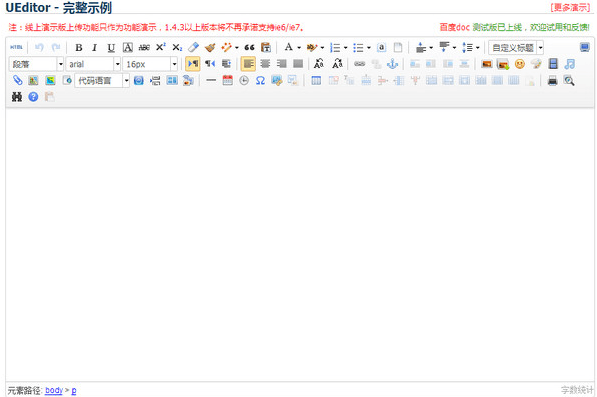The image size is (597, 397).
Task: Expand auto typeset options arrow
Action: pos(237,48)
